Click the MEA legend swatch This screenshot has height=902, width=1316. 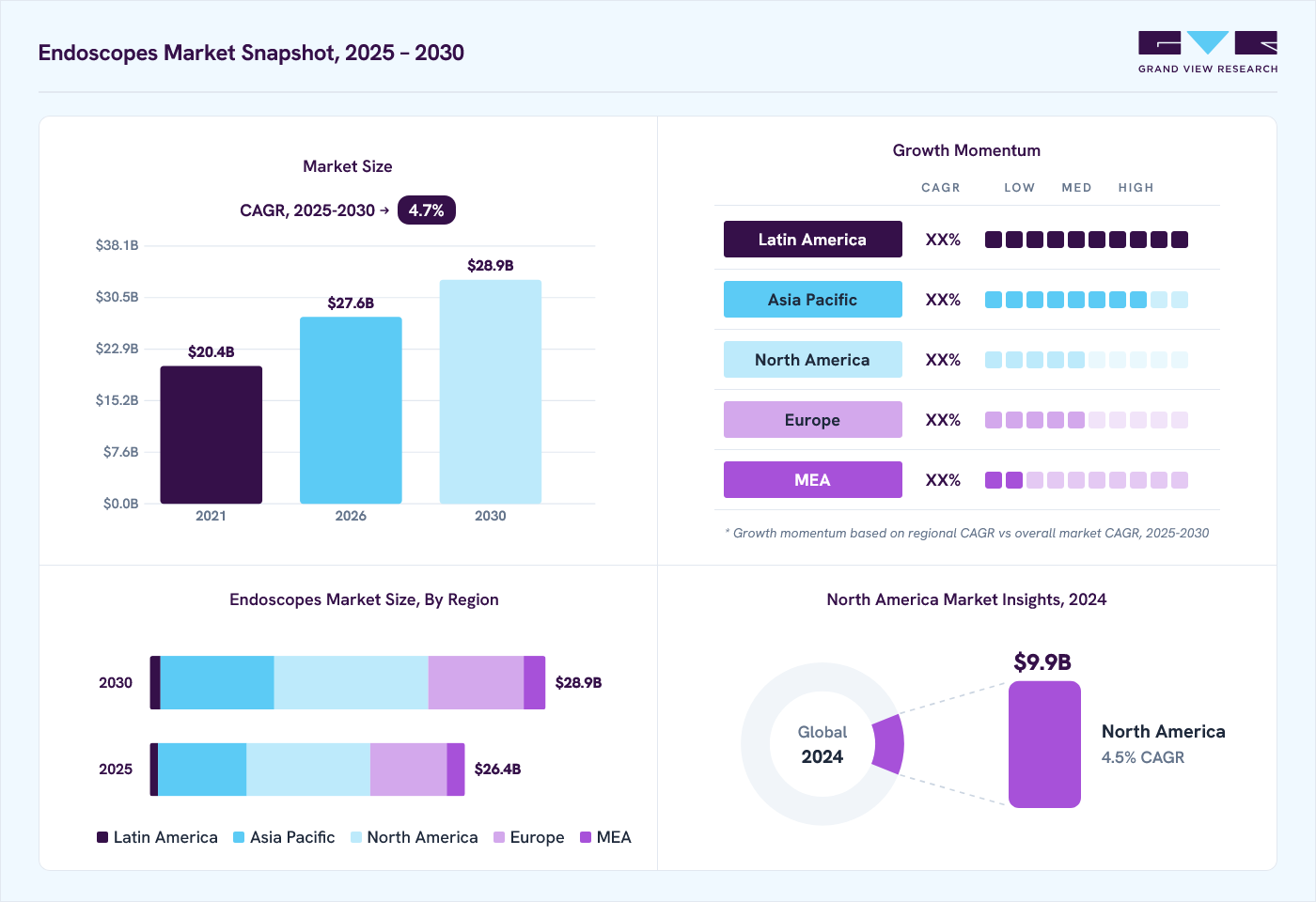(586, 837)
